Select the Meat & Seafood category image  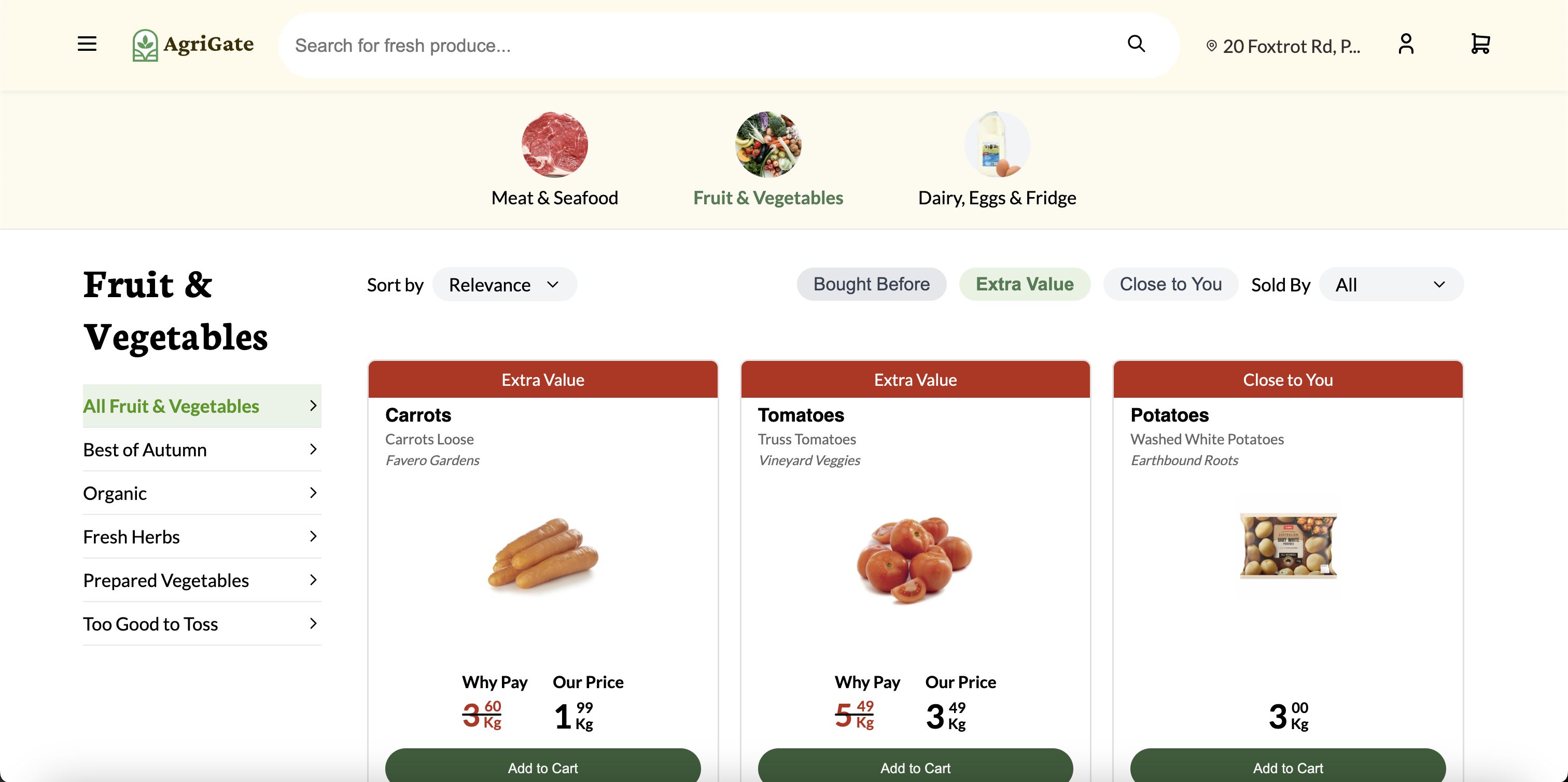click(x=554, y=144)
